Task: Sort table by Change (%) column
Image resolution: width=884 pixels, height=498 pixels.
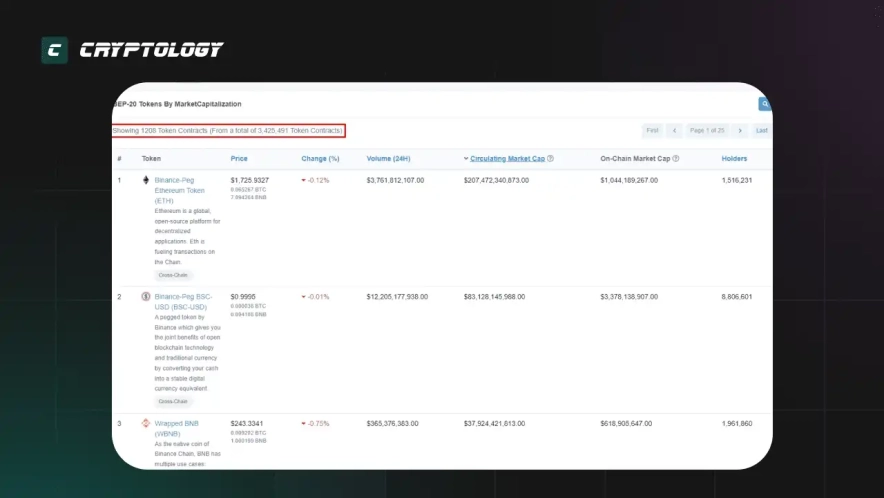Action: [320, 158]
